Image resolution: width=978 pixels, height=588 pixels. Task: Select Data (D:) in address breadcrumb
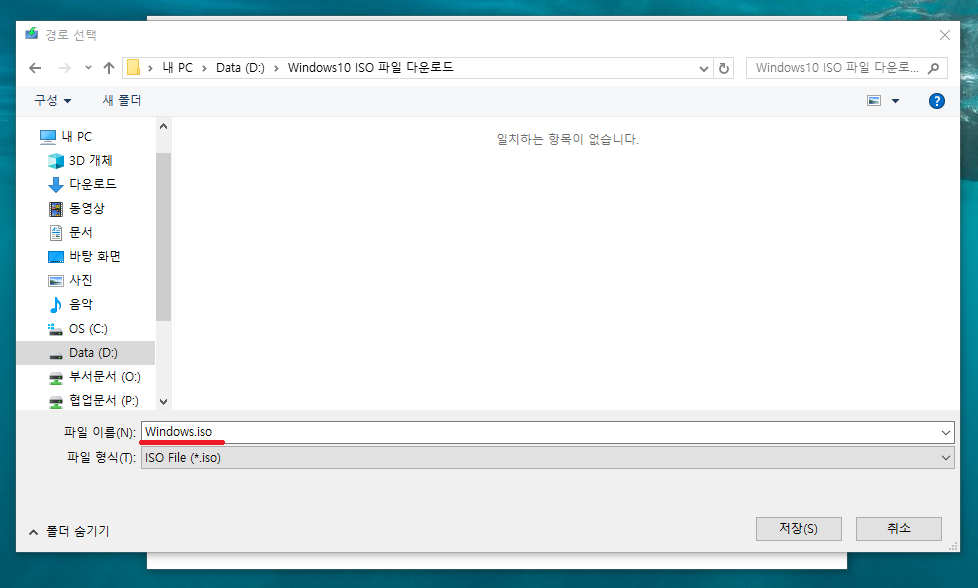pyautogui.click(x=240, y=67)
